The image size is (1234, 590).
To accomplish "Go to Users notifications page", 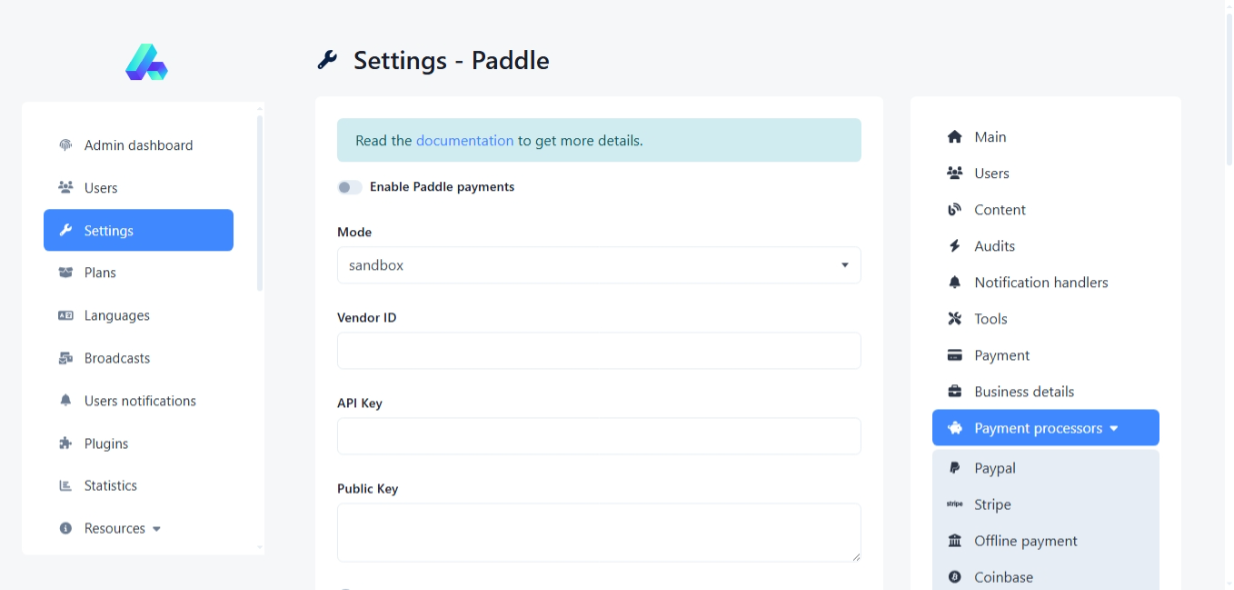I will [x=139, y=401].
